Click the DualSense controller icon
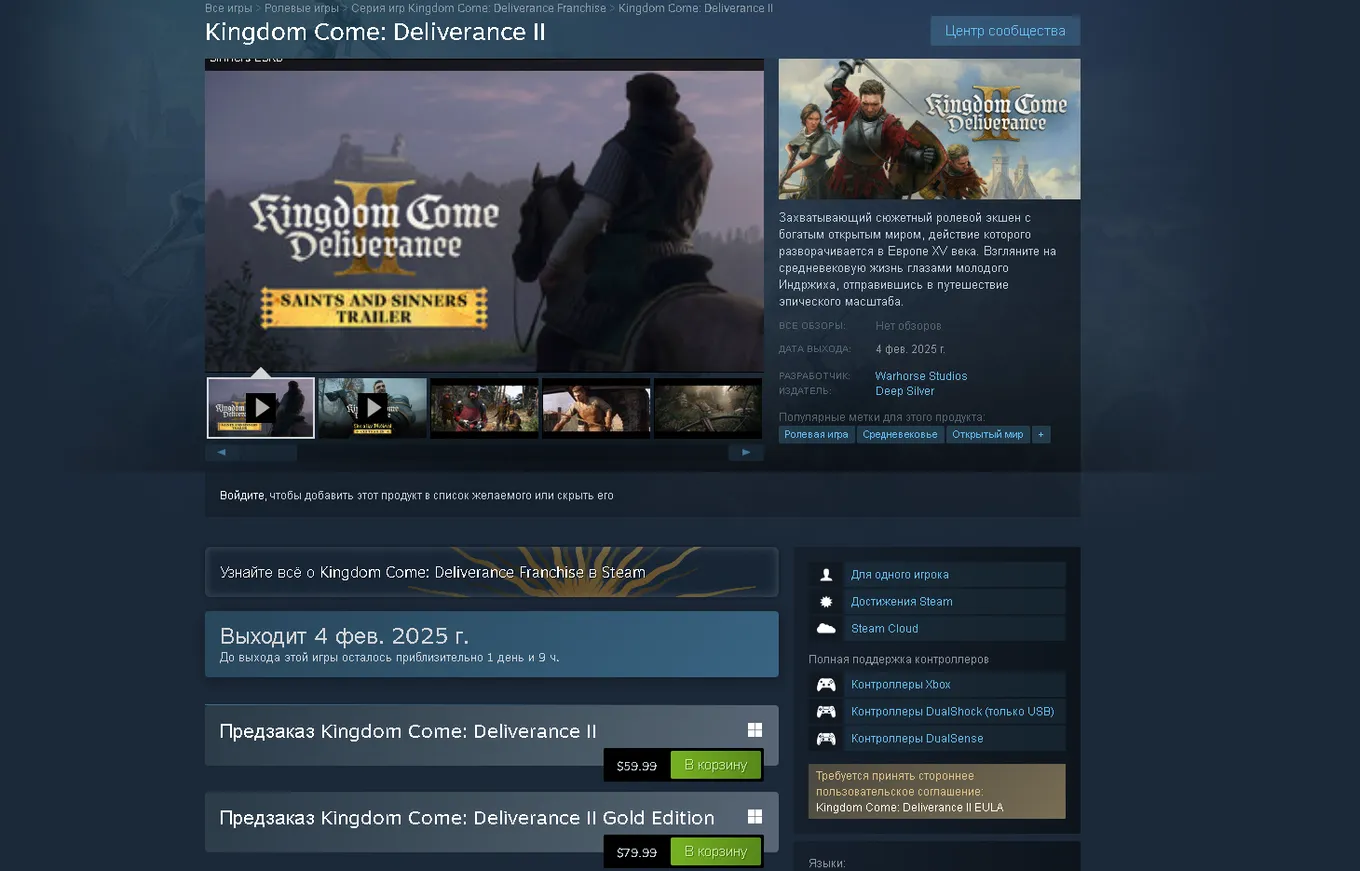Screen dimensions: 1360x871 point(826,739)
